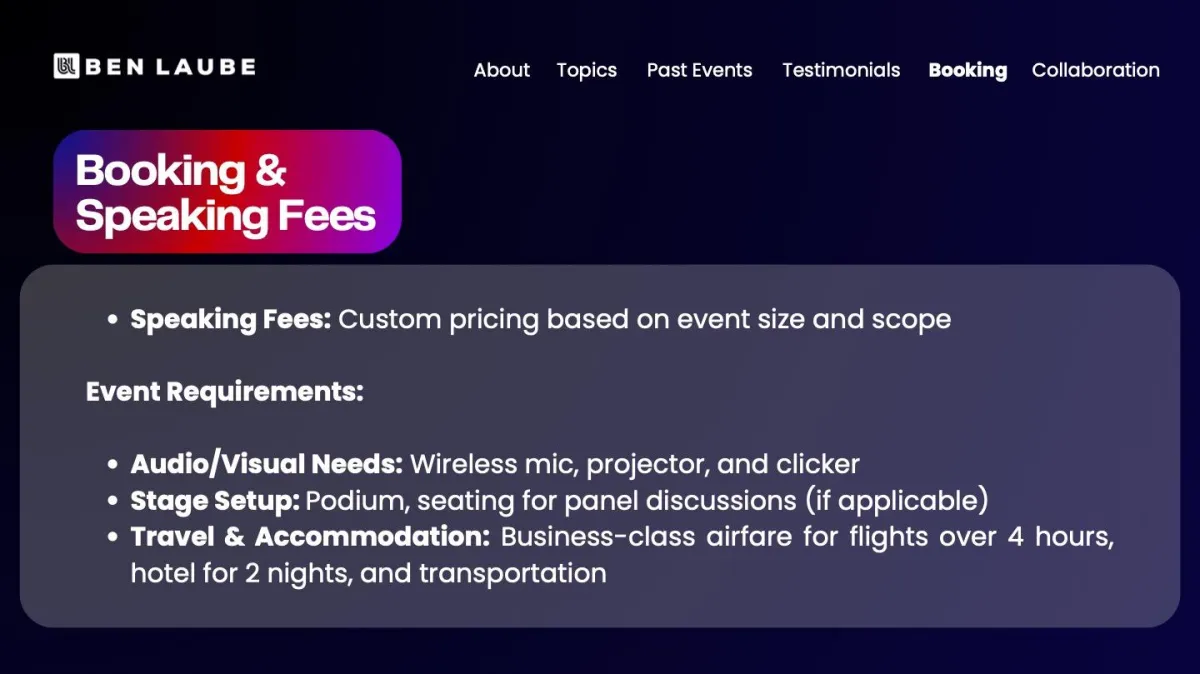This screenshot has width=1200, height=674.
Task: Click the Stage Setup label
Action: click(214, 500)
